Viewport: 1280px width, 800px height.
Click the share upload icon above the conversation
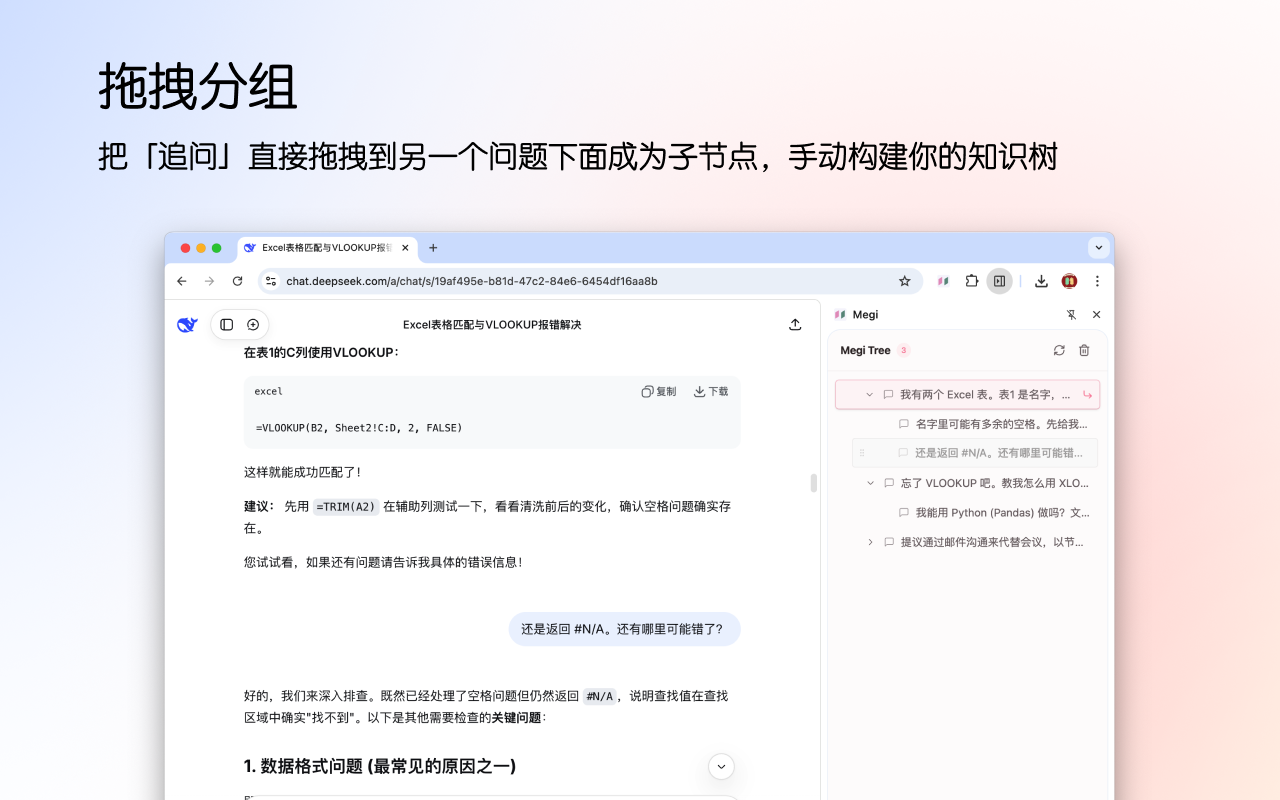[795, 324]
